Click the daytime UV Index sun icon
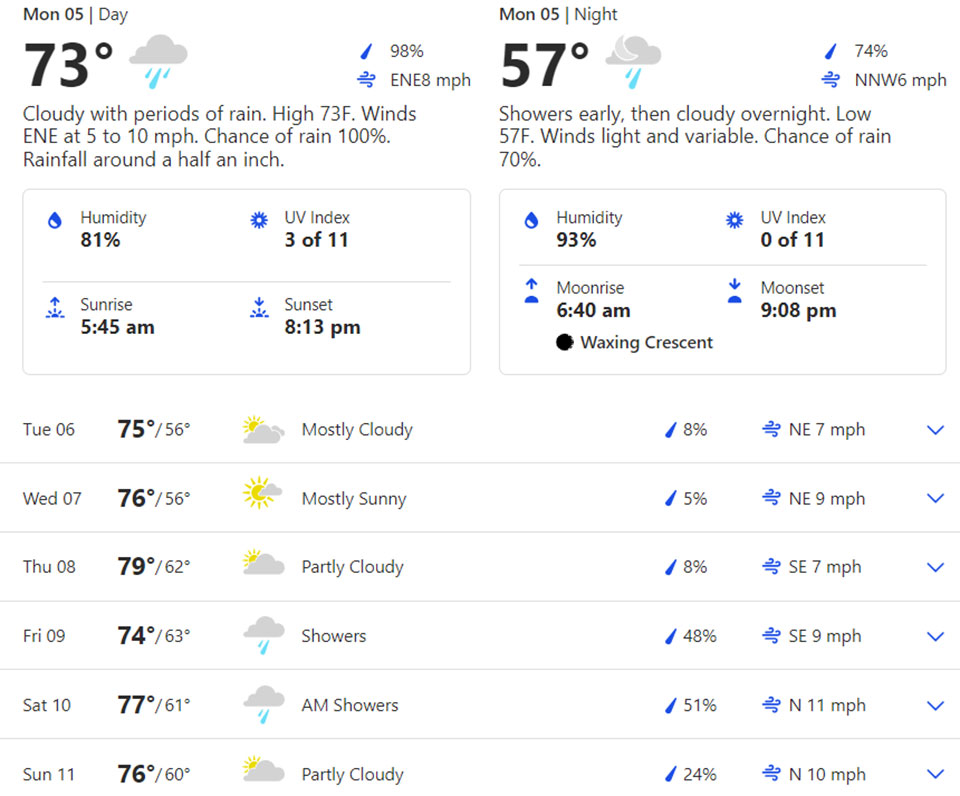This screenshot has width=960, height=796. [x=260, y=221]
